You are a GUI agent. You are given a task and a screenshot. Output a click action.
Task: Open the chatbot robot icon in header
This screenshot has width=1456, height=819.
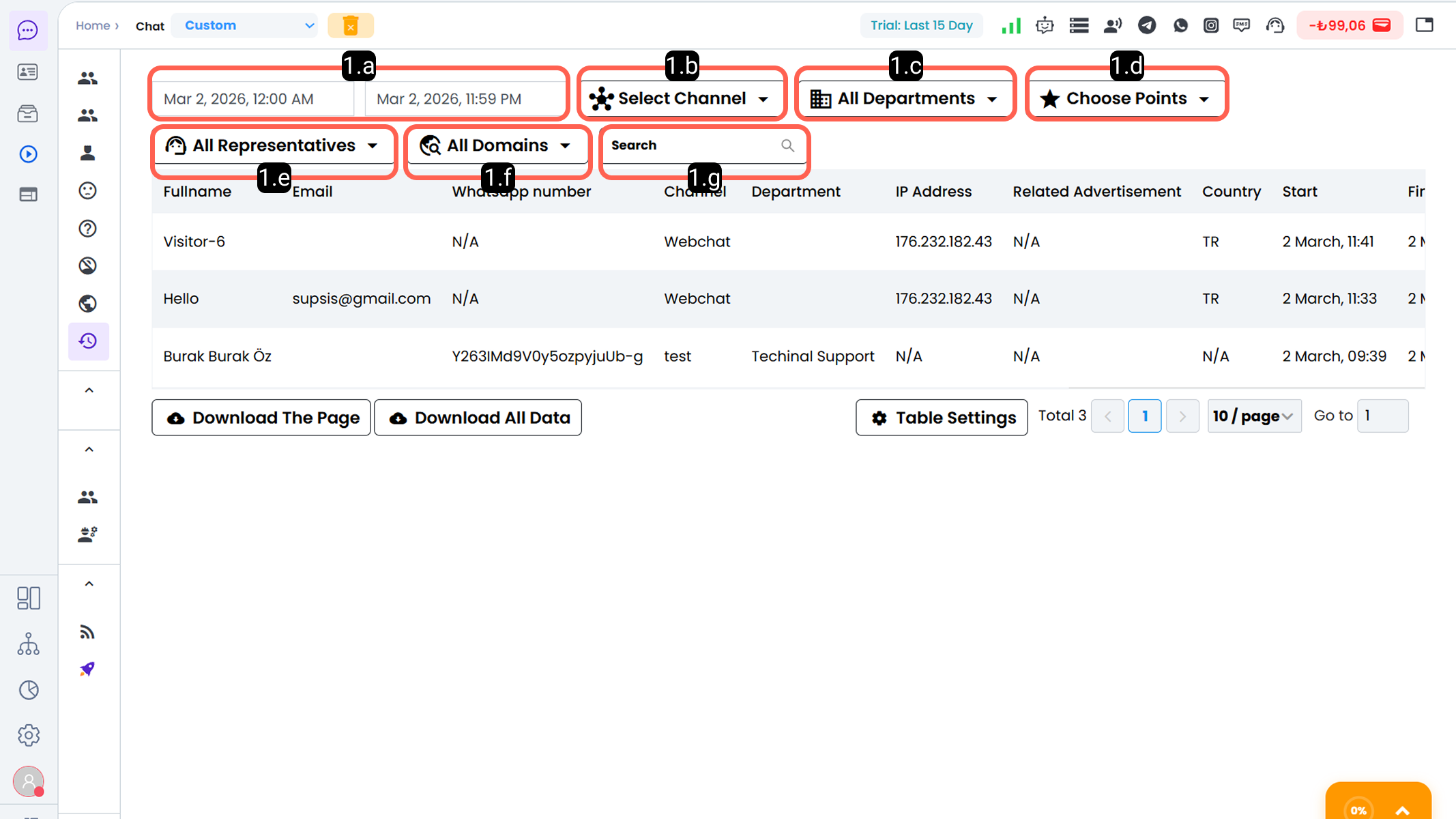pos(1045,26)
